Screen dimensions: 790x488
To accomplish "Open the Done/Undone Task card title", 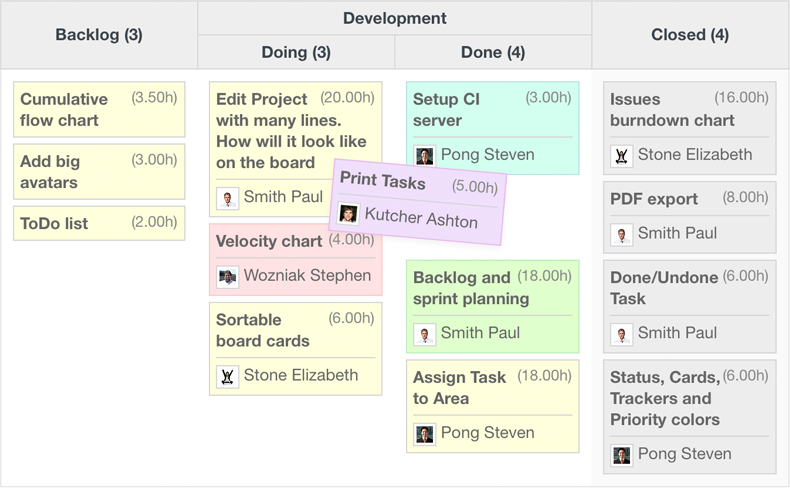I will pyautogui.click(x=664, y=288).
